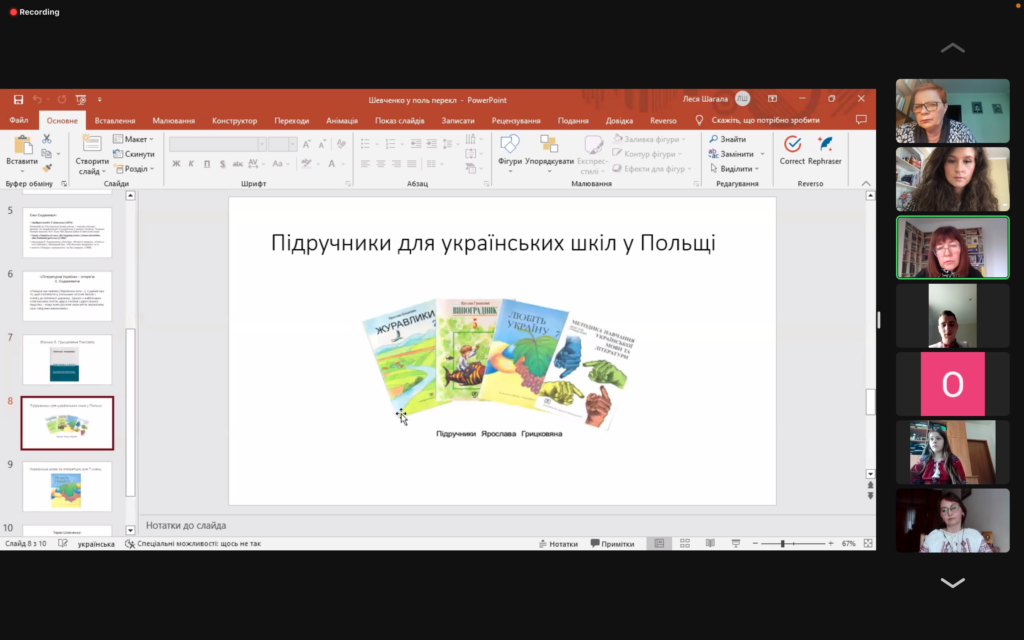Click the Cut scissors icon
The image size is (1024, 640).
[x=47, y=140]
